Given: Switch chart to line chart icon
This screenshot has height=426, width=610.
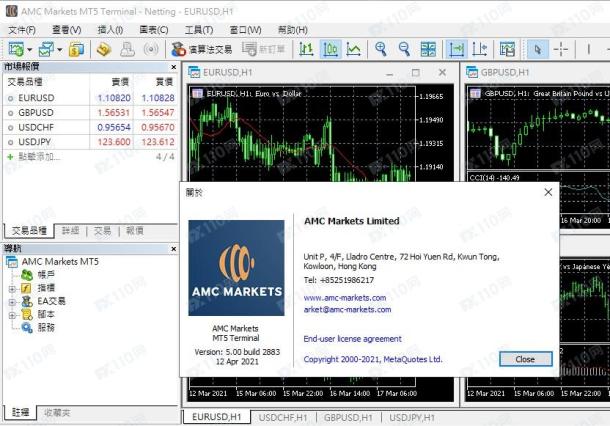Looking at the screenshot, I should click(x=354, y=49).
